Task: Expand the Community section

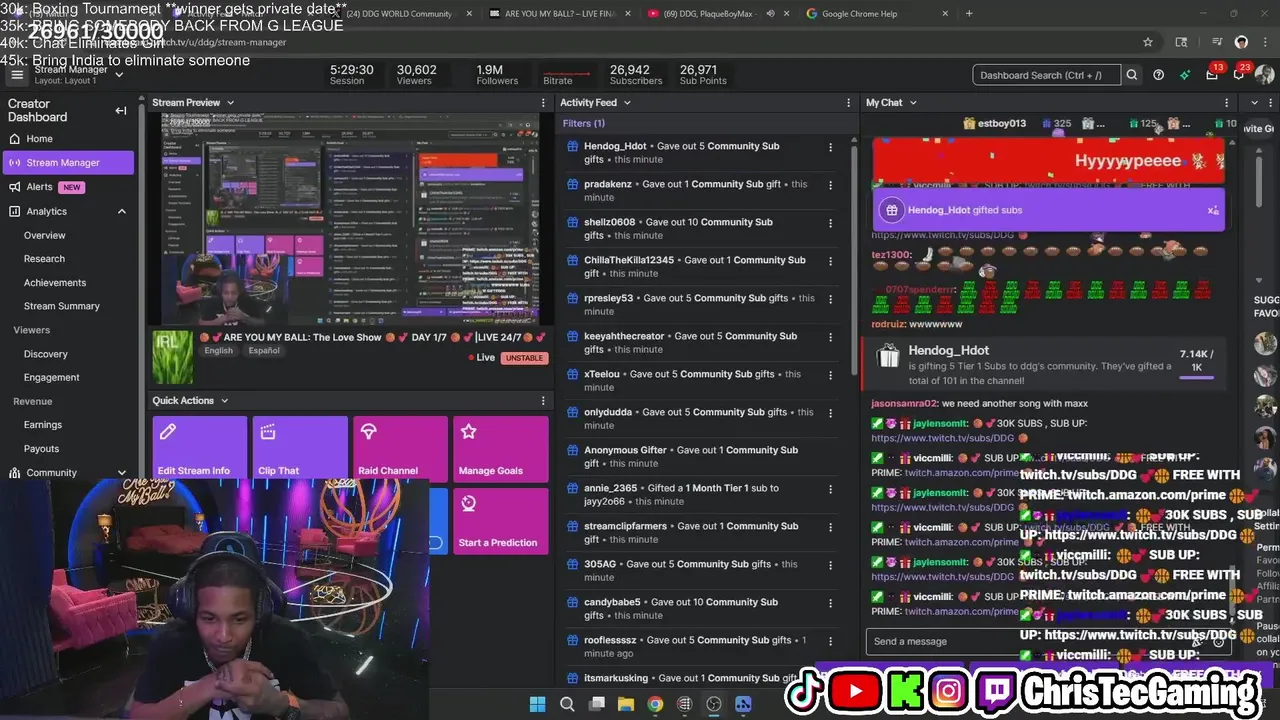Action: point(122,473)
